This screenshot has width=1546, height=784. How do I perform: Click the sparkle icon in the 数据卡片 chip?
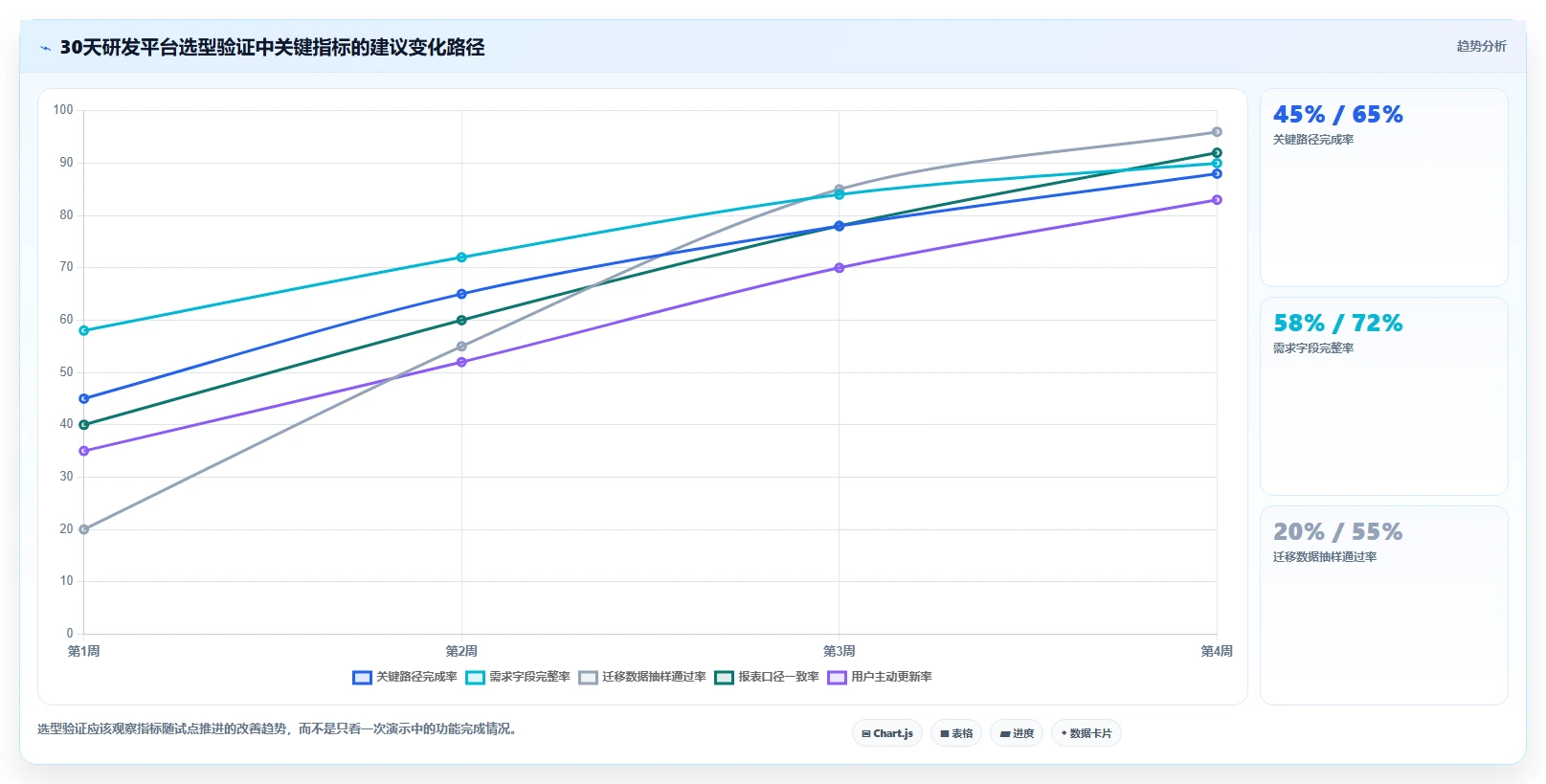pos(1064,733)
